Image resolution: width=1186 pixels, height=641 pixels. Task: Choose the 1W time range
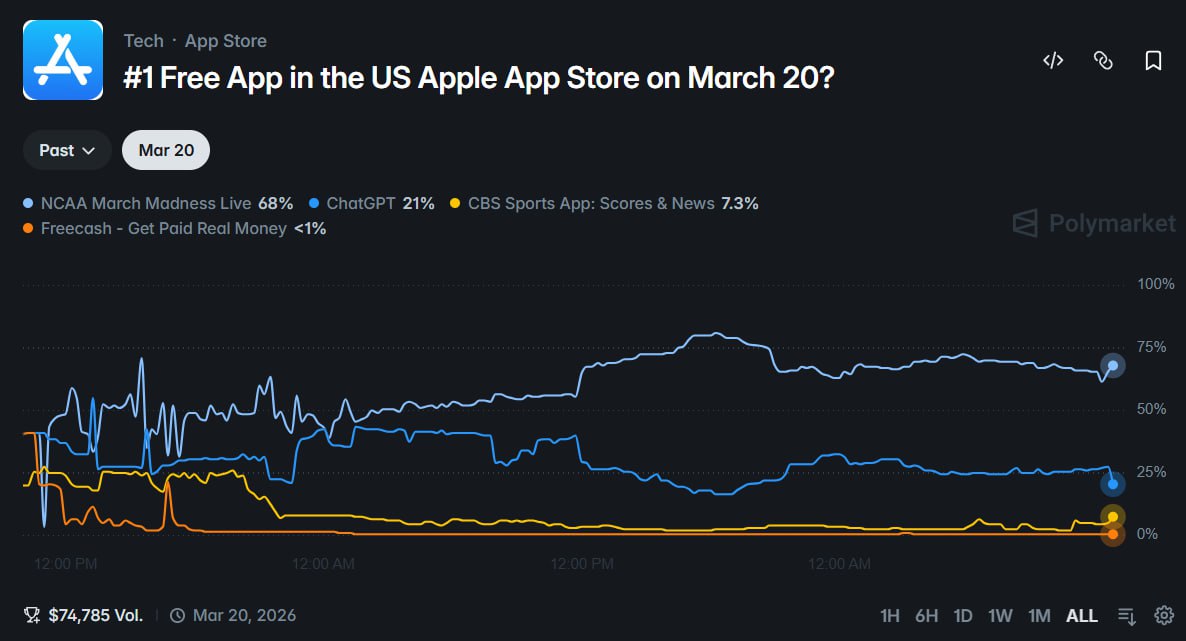pyautogui.click(x=1000, y=616)
